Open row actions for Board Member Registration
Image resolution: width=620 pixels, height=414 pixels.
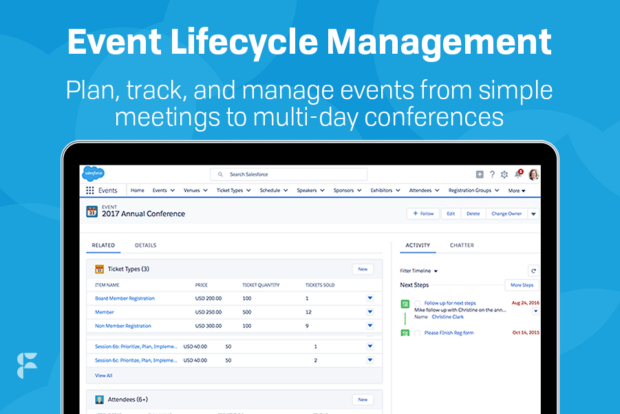pos(370,298)
